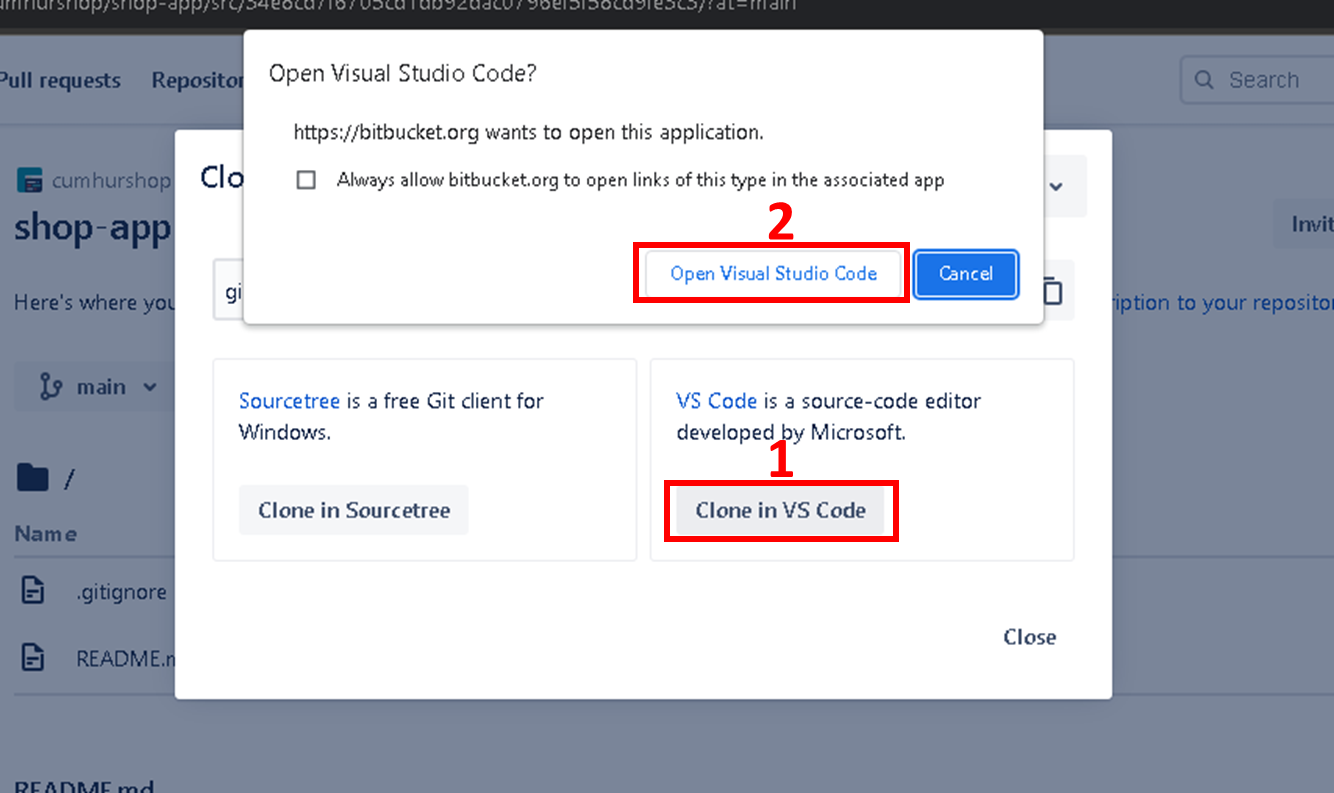
Task: Expand protocol dropdown chevron in clone dialog
Action: tap(1055, 186)
